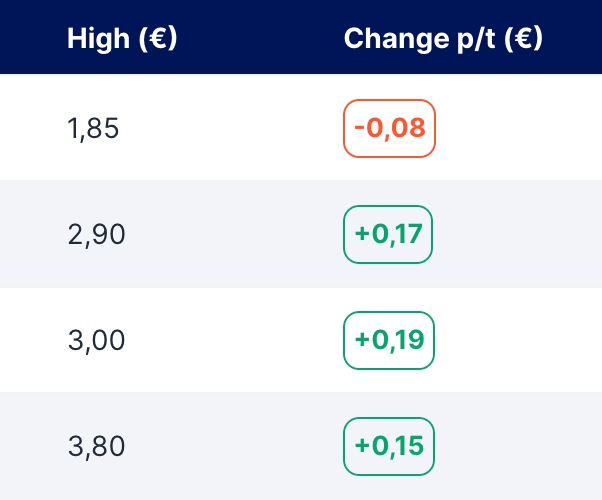Click empty space right of the -0,08 badge

coord(520,128)
